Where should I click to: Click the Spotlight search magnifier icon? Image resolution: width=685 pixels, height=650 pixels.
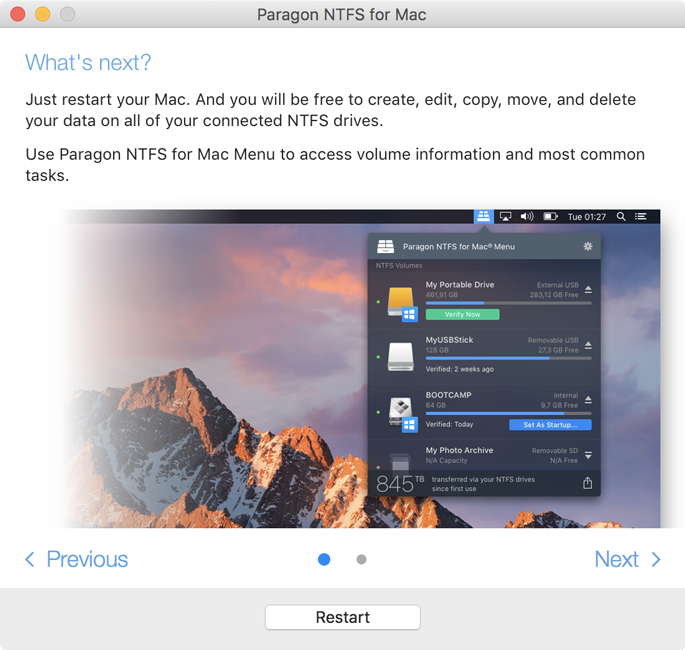tap(621, 217)
